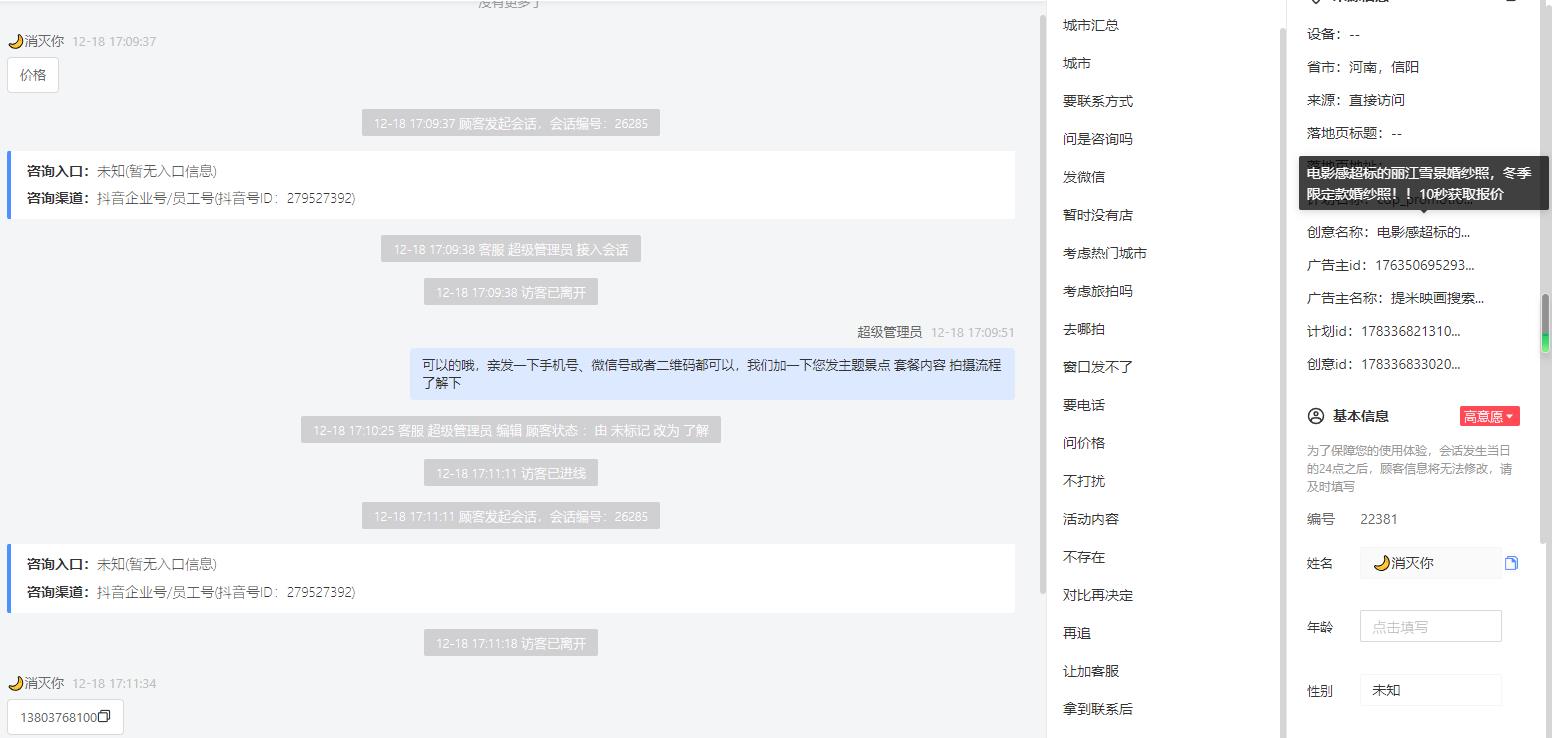Pick the 城市汇总 quick reply
Image resolution: width=1552 pixels, height=738 pixels.
coord(1091,25)
